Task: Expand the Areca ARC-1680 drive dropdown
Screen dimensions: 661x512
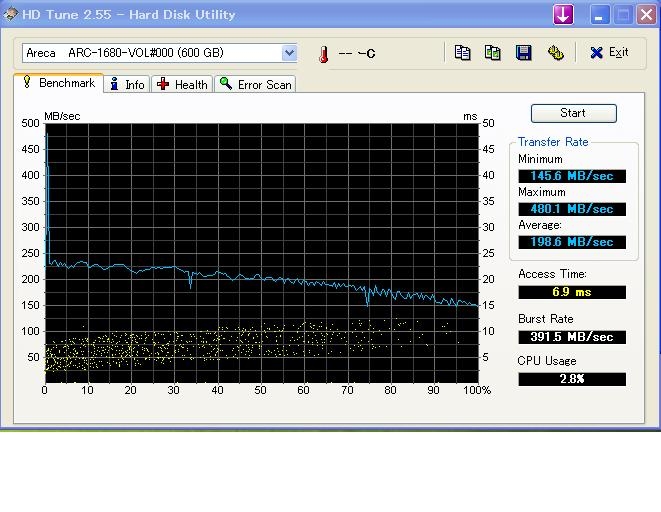Action: click(289, 53)
